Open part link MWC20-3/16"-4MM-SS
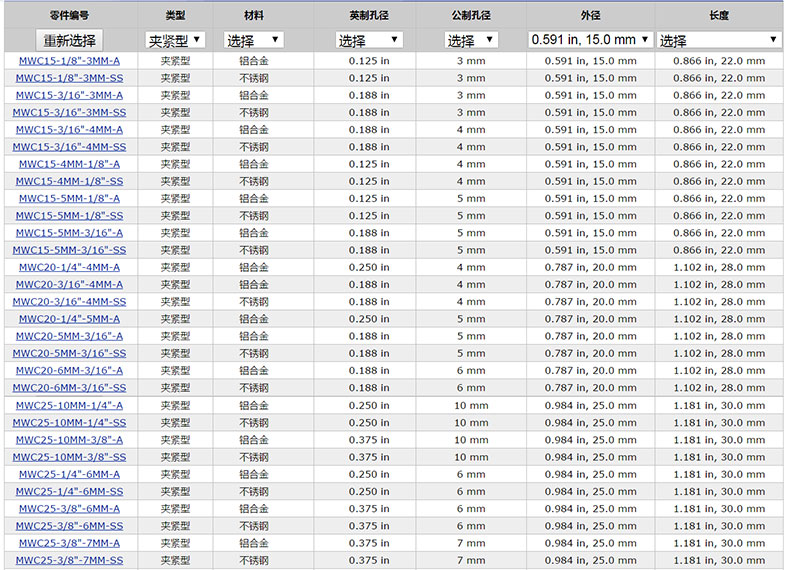 [x=69, y=302]
